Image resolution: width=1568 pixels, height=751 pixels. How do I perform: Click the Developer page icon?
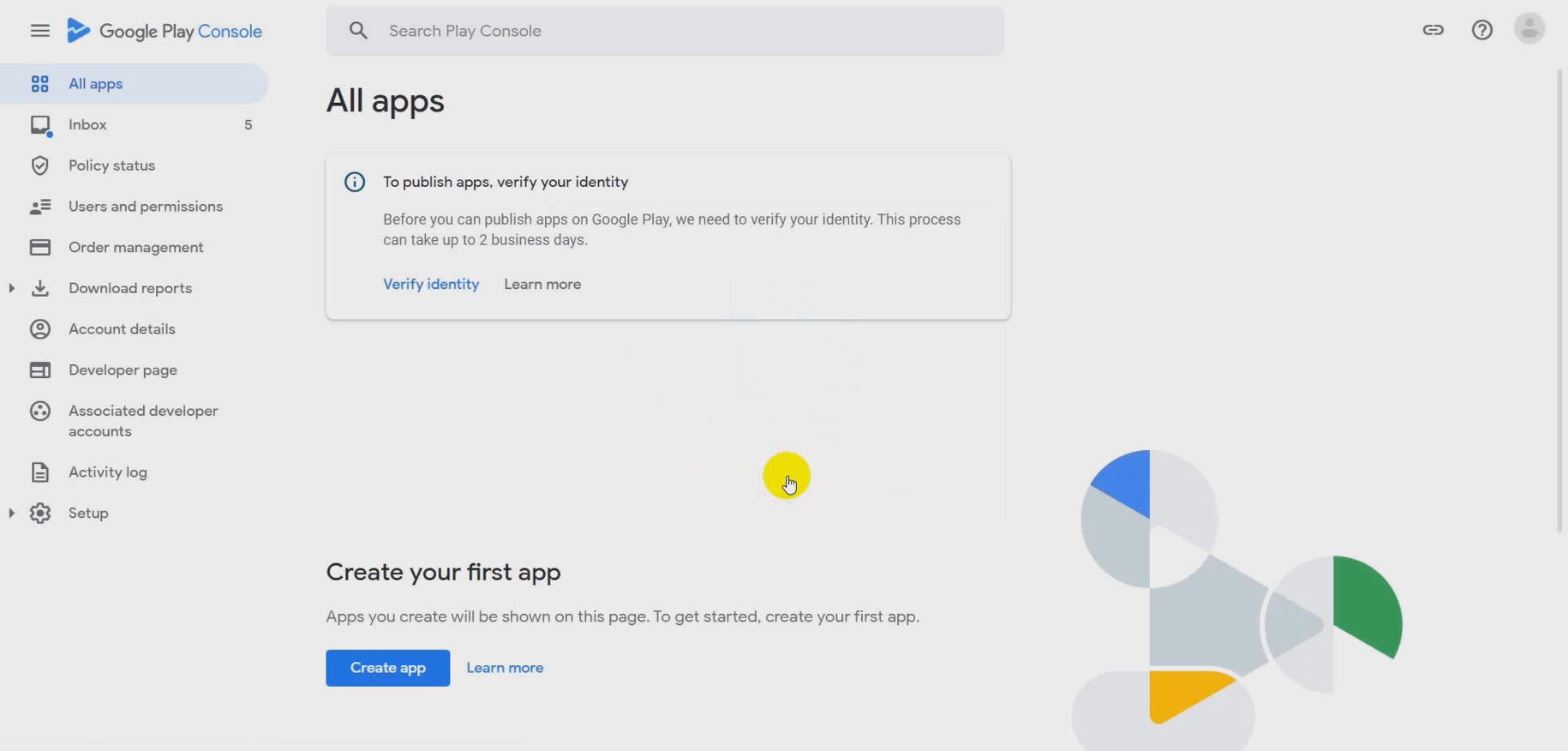[x=39, y=370]
